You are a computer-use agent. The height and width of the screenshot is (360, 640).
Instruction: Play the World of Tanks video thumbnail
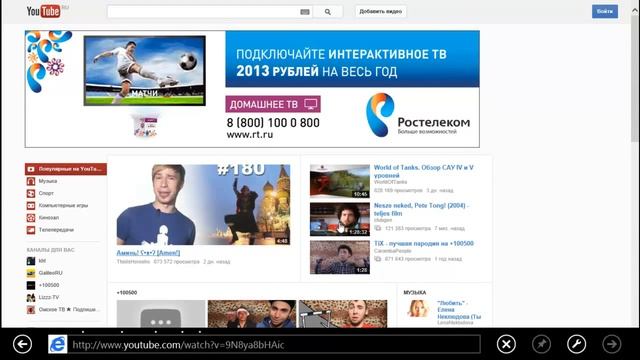[x=340, y=181]
